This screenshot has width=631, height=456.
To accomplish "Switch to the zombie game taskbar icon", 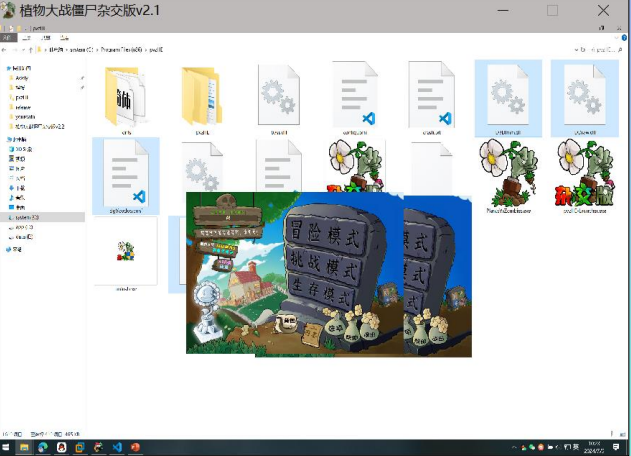I will coord(99,447).
